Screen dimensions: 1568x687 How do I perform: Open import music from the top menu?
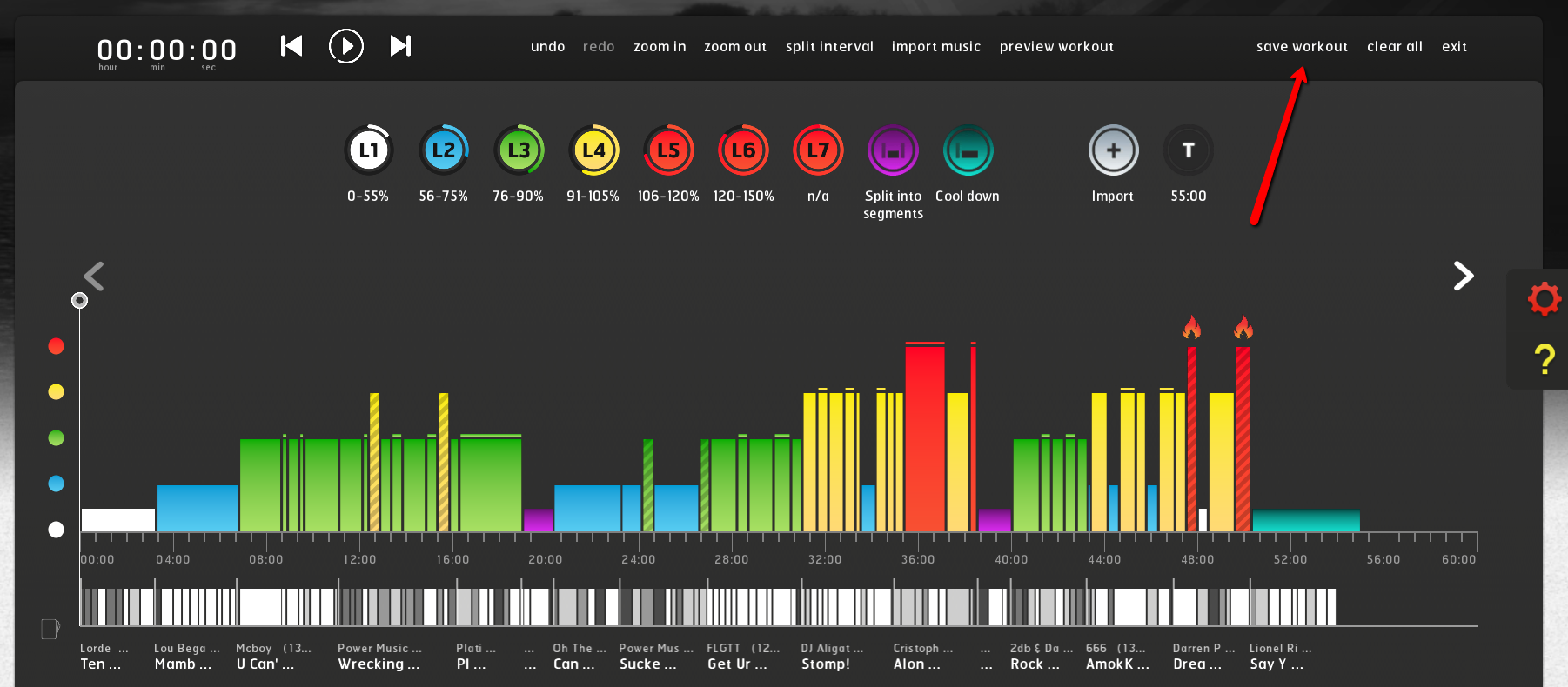pyautogui.click(x=935, y=47)
